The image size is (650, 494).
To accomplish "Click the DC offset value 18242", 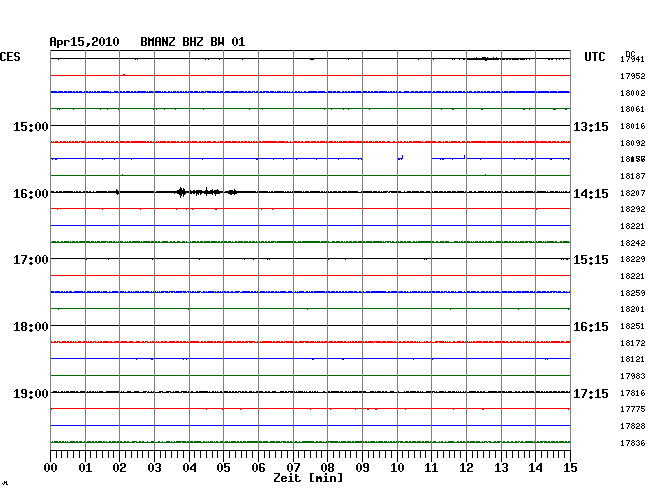I will click(x=633, y=243).
